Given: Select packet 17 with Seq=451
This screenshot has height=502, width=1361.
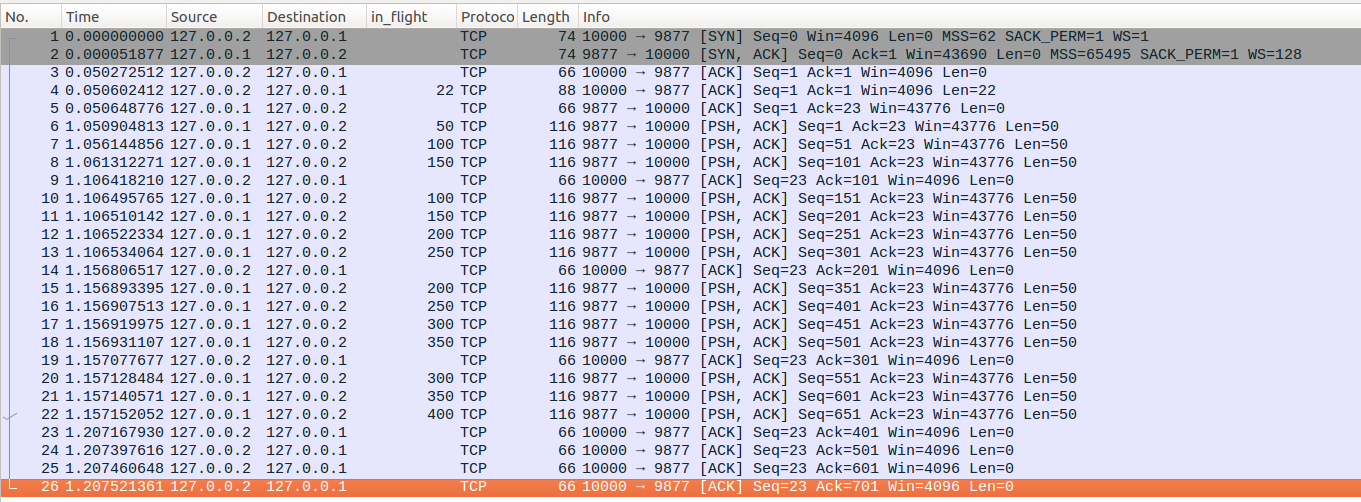Looking at the screenshot, I should coord(680,325).
